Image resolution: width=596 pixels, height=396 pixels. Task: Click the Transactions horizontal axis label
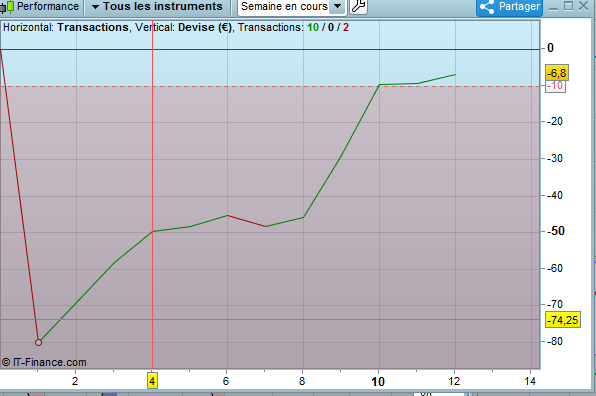(x=93, y=27)
